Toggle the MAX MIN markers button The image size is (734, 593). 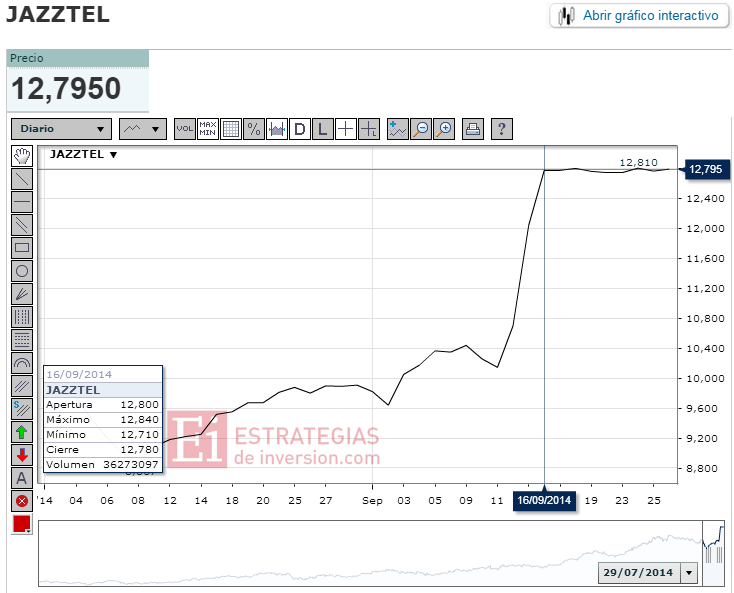coord(208,129)
